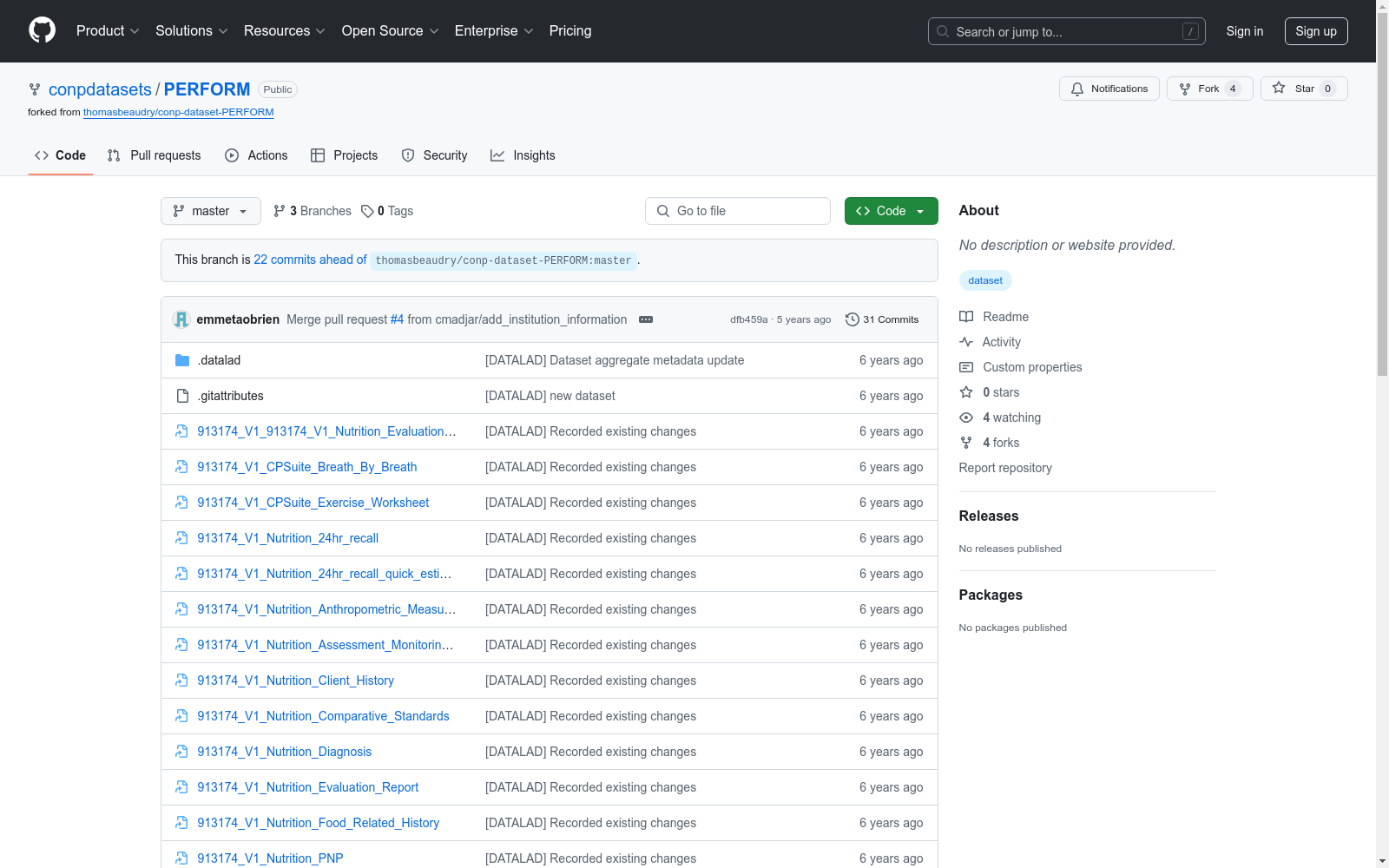The width and height of the screenshot is (1389, 868).
Task: Open the master branch selector dropdown
Action: pyautogui.click(x=211, y=211)
